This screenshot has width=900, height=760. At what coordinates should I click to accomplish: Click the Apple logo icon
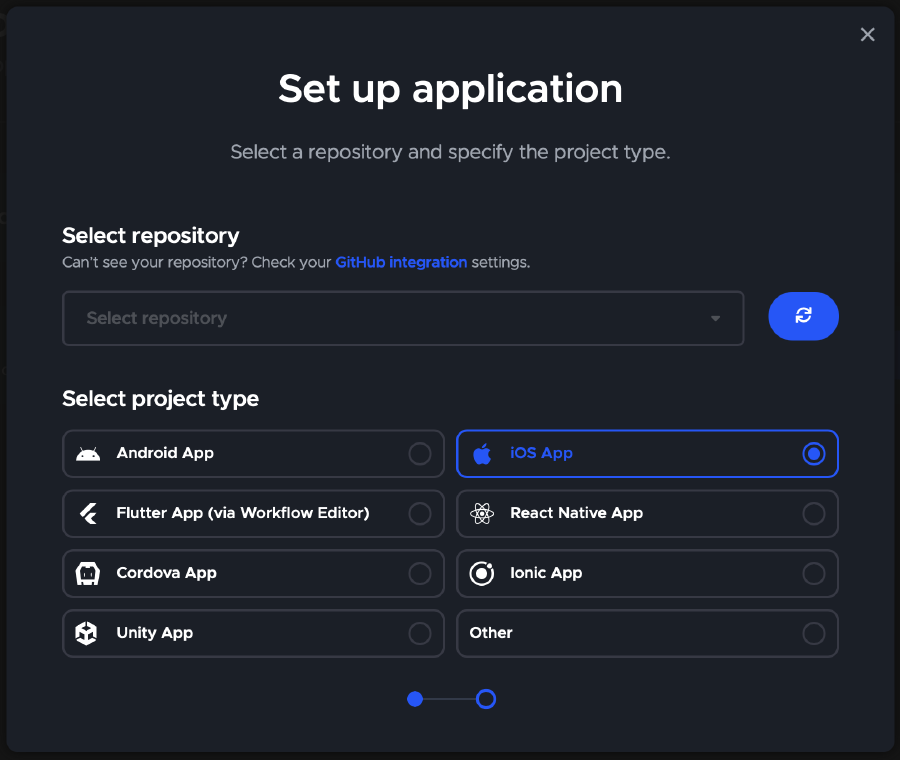(x=482, y=454)
